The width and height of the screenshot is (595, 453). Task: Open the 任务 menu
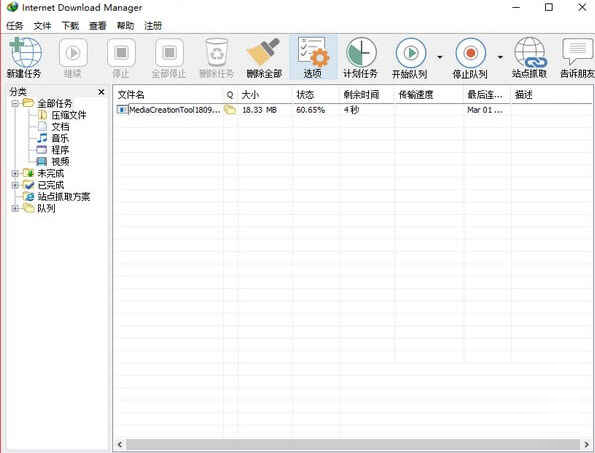click(x=15, y=26)
